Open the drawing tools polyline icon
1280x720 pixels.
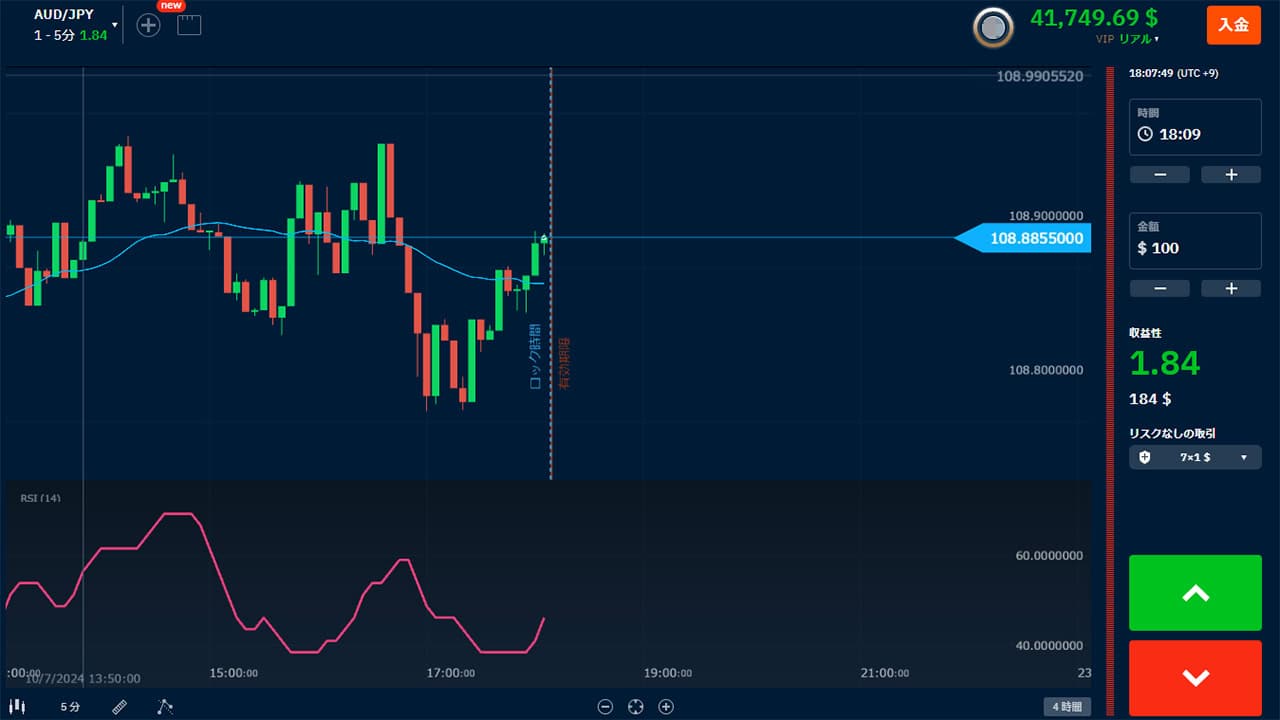pyautogui.click(x=165, y=707)
